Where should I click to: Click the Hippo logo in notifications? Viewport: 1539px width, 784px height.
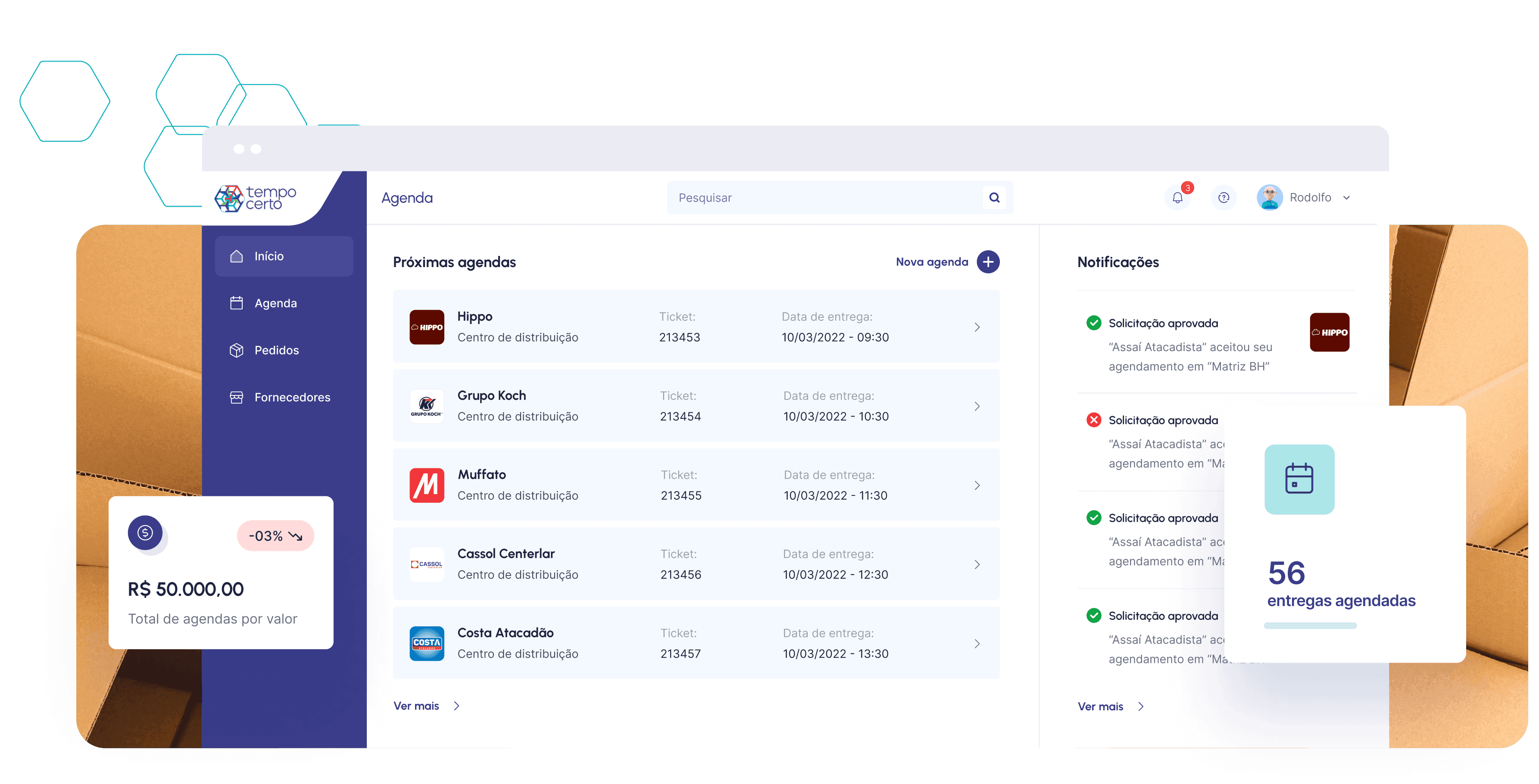click(x=1329, y=332)
